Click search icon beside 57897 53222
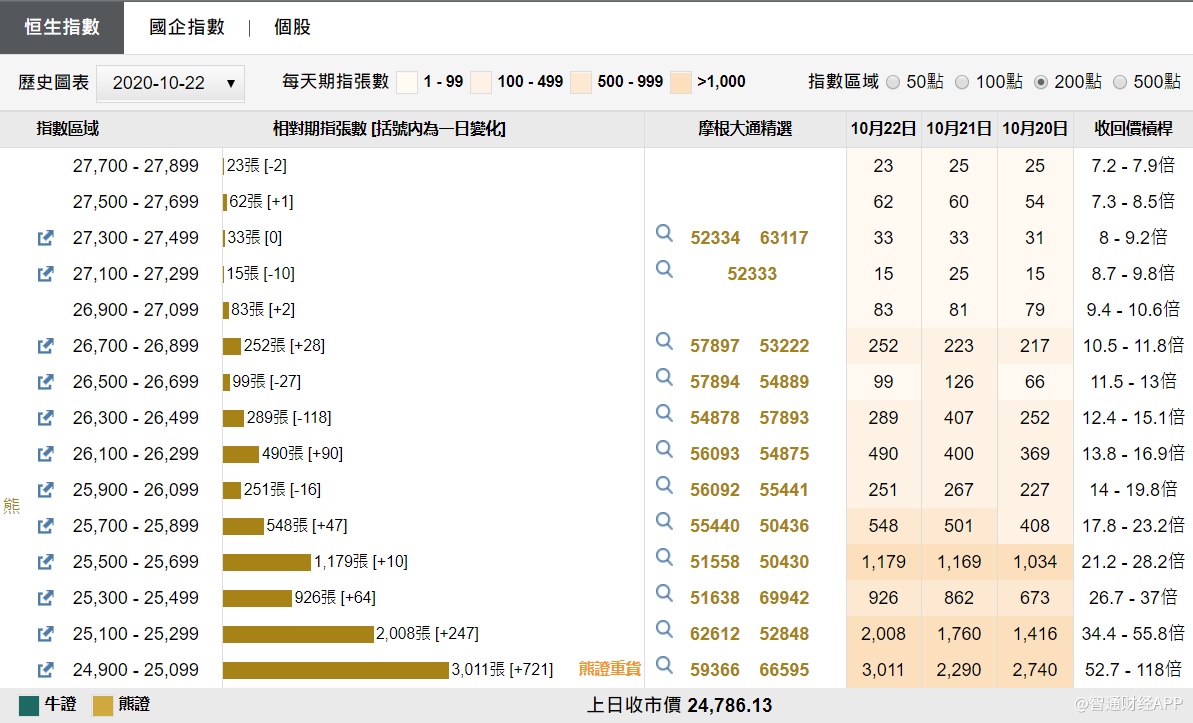1193x723 pixels. click(664, 341)
